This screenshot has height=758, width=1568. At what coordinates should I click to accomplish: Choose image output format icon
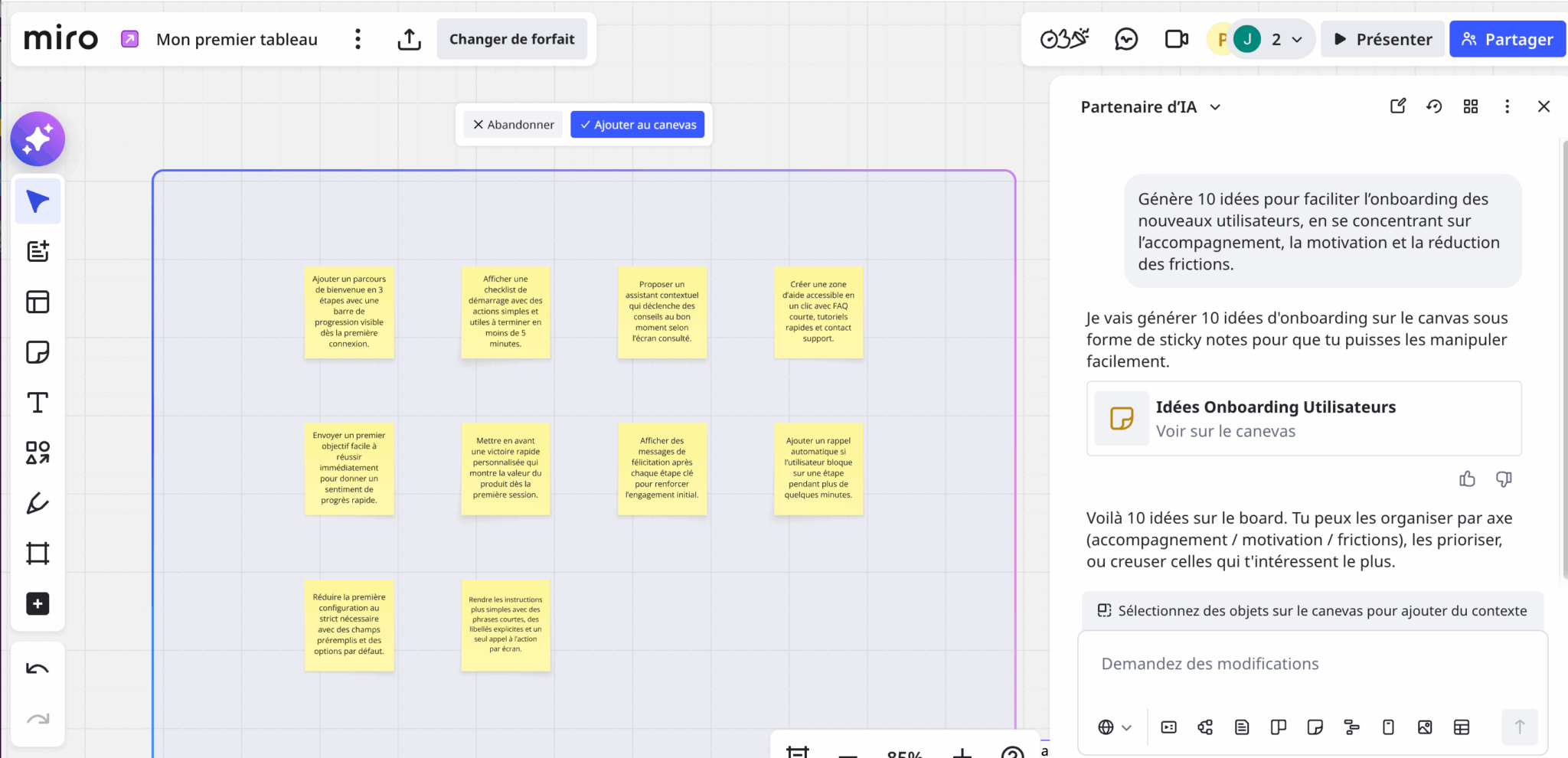point(1425,727)
